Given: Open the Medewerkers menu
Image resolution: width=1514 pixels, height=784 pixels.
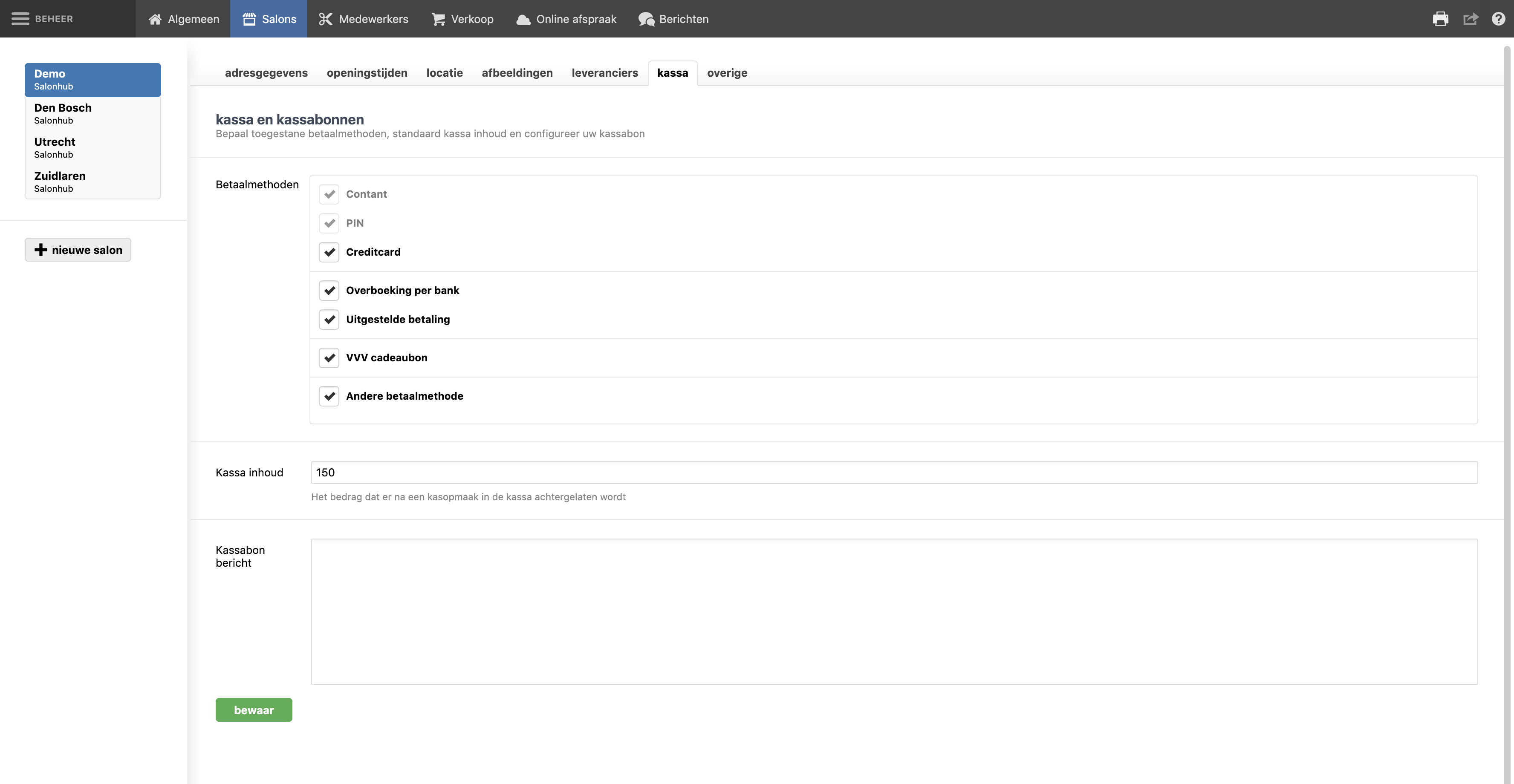Looking at the screenshot, I should click(363, 19).
